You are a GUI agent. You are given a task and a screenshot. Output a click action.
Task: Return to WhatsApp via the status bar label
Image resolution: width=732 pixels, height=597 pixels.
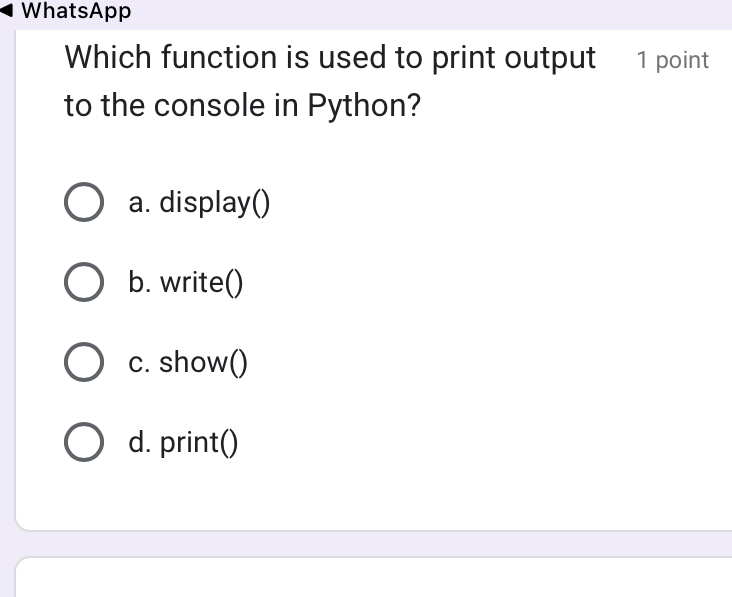tap(76, 11)
